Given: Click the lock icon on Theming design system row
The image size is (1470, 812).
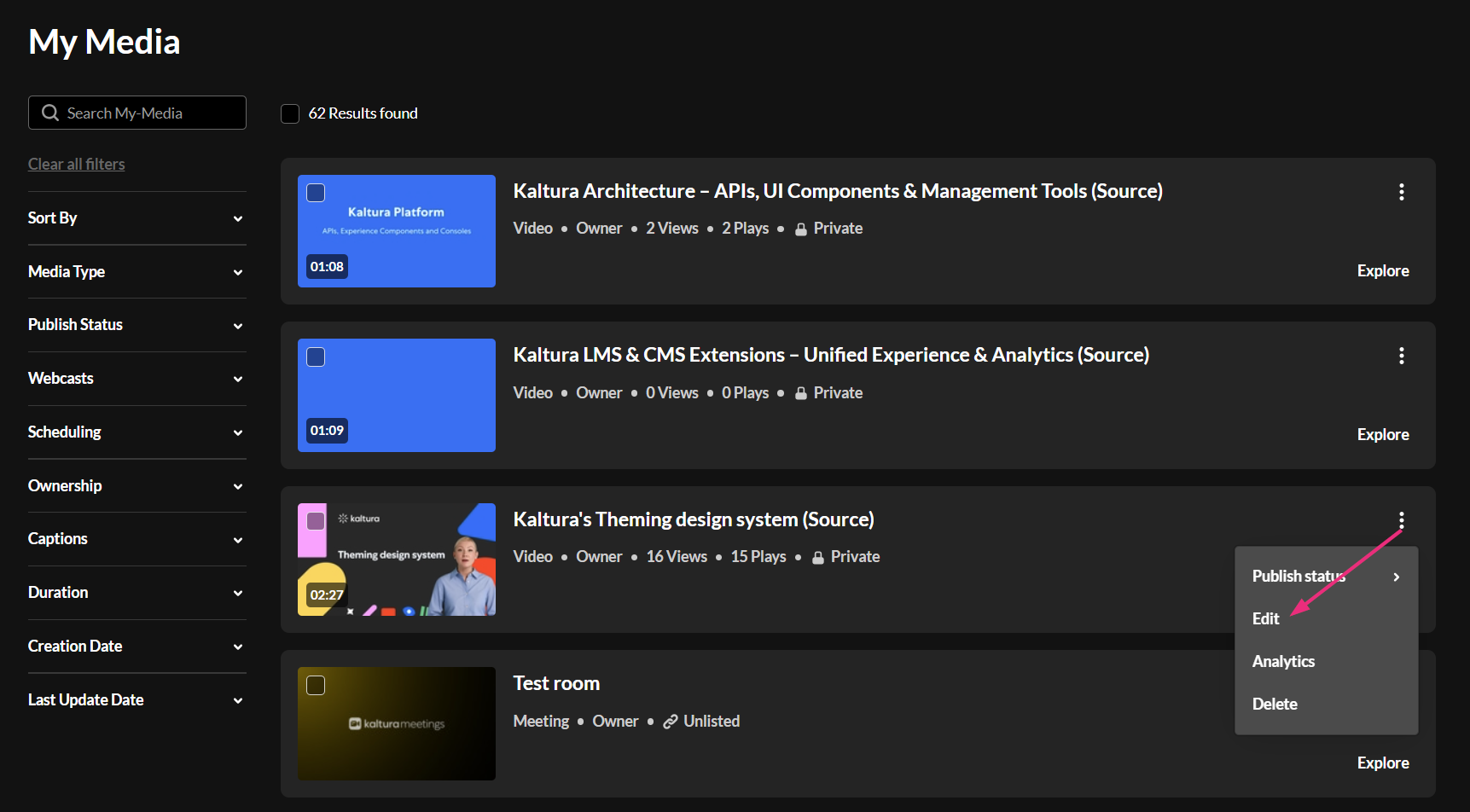Looking at the screenshot, I should 818,557.
